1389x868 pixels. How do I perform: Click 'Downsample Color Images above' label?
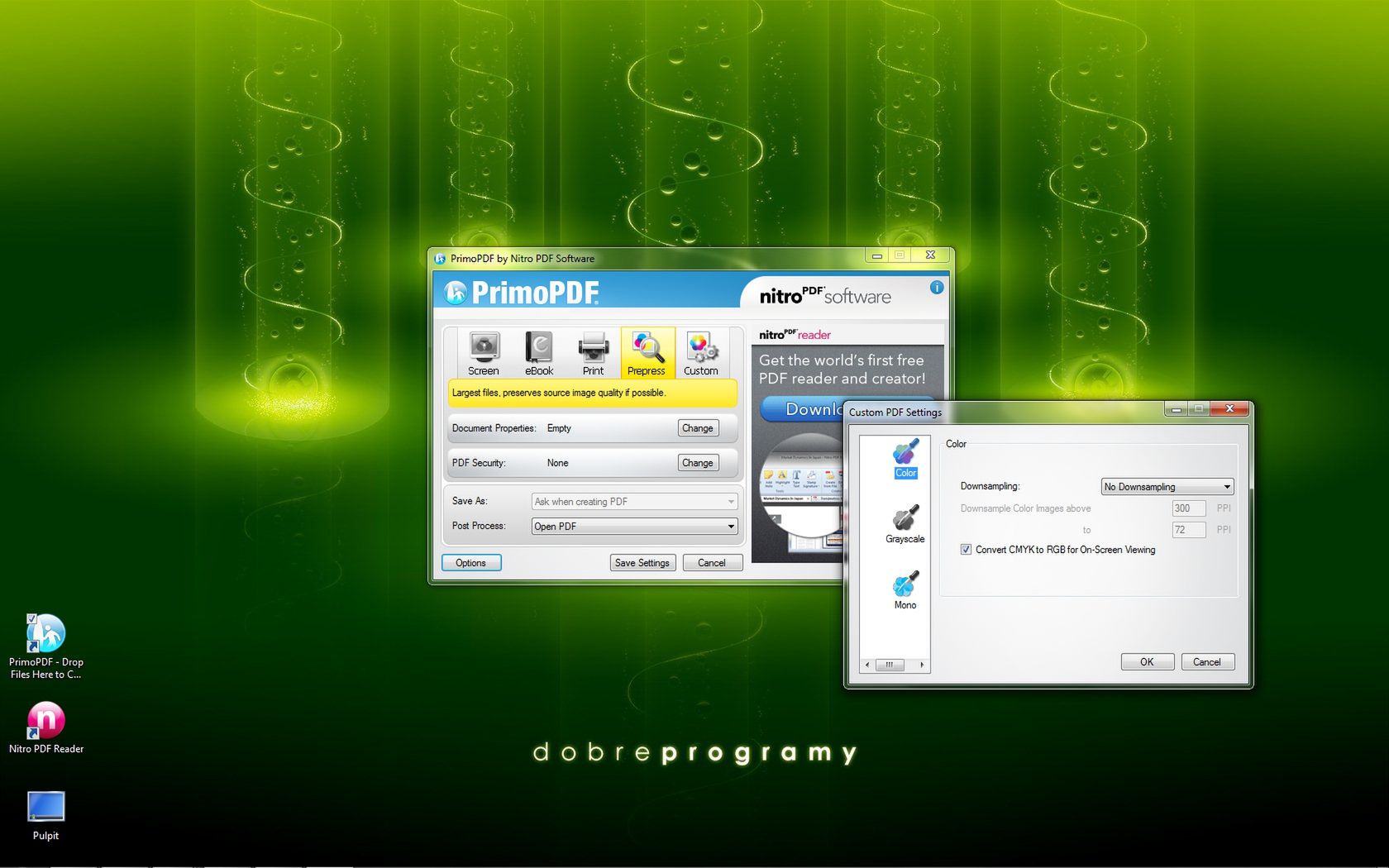[1025, 508]
